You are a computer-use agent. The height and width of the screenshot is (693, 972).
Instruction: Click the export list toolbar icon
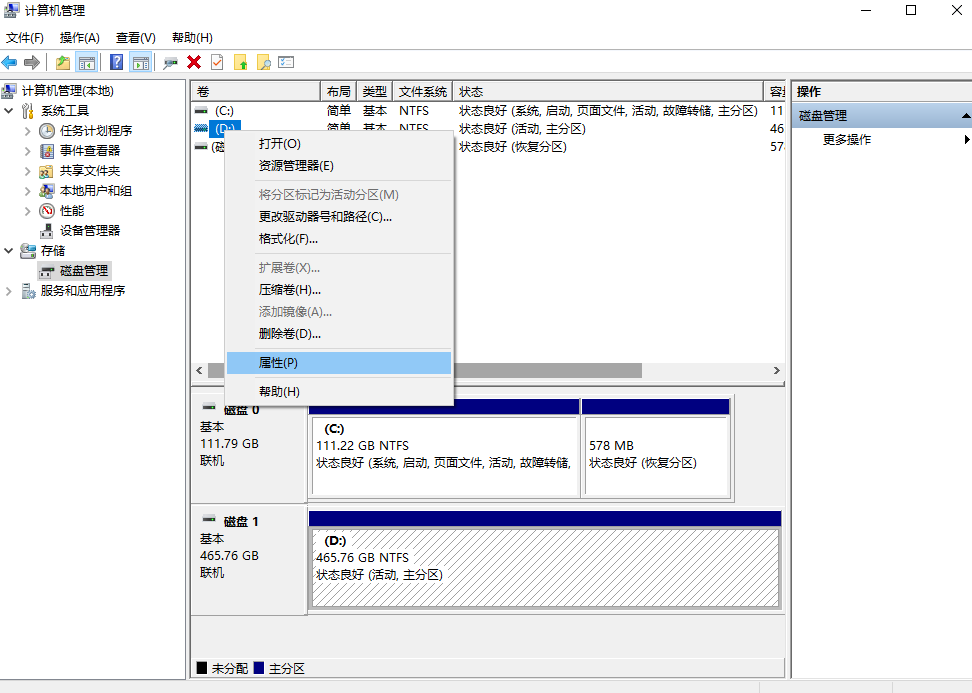click(x=240, y=62)
